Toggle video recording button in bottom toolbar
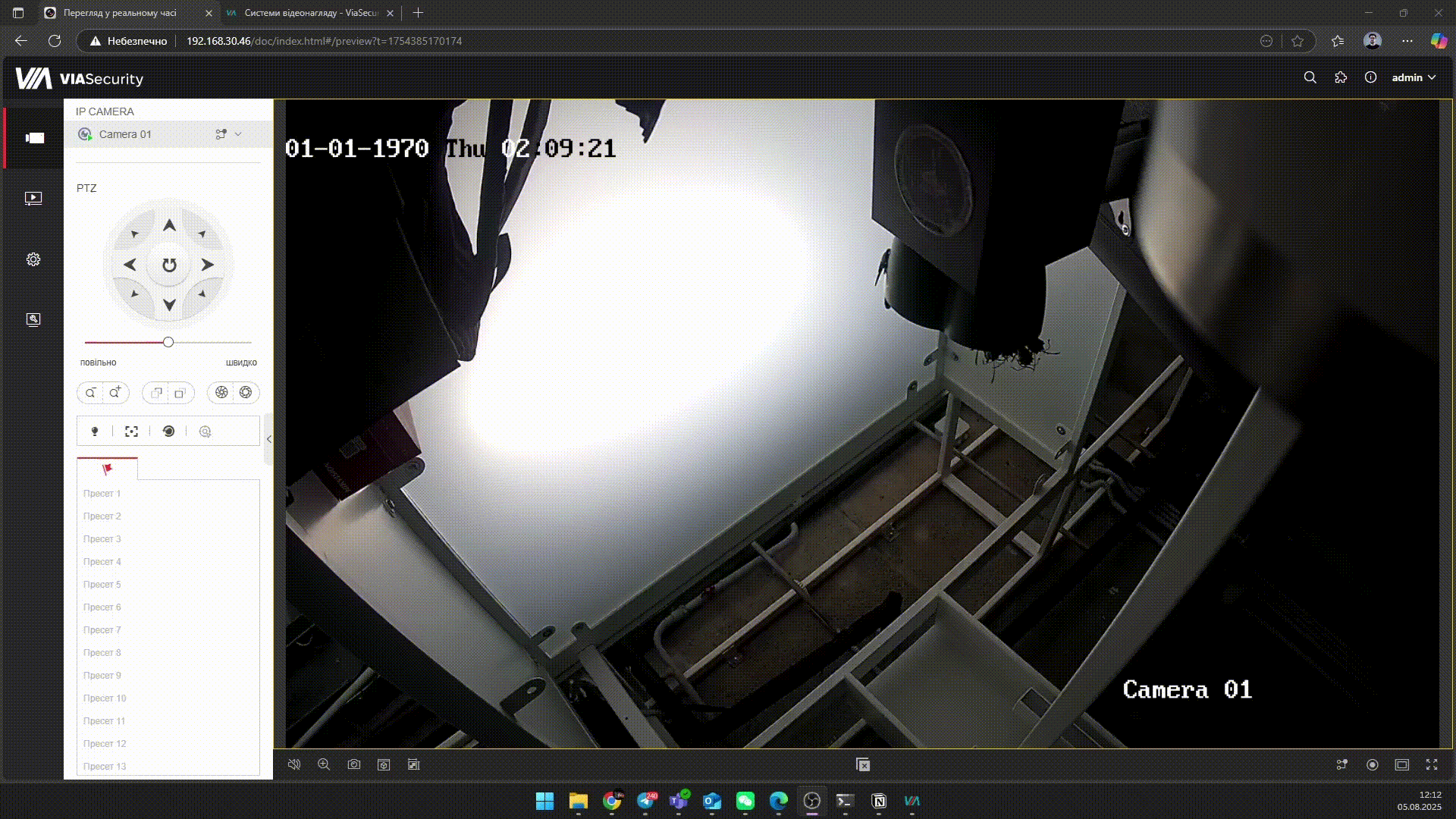 click(1372, 764)
